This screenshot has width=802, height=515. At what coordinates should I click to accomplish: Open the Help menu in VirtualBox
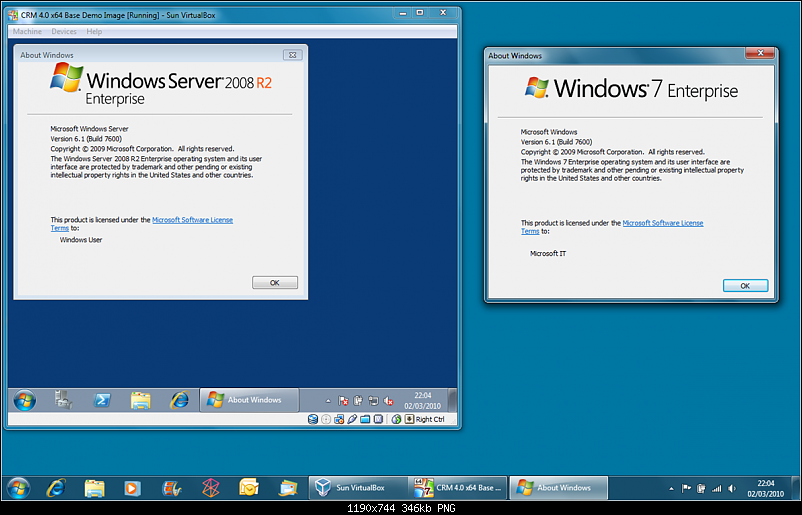pyautogui.click(x=94, y=31)
